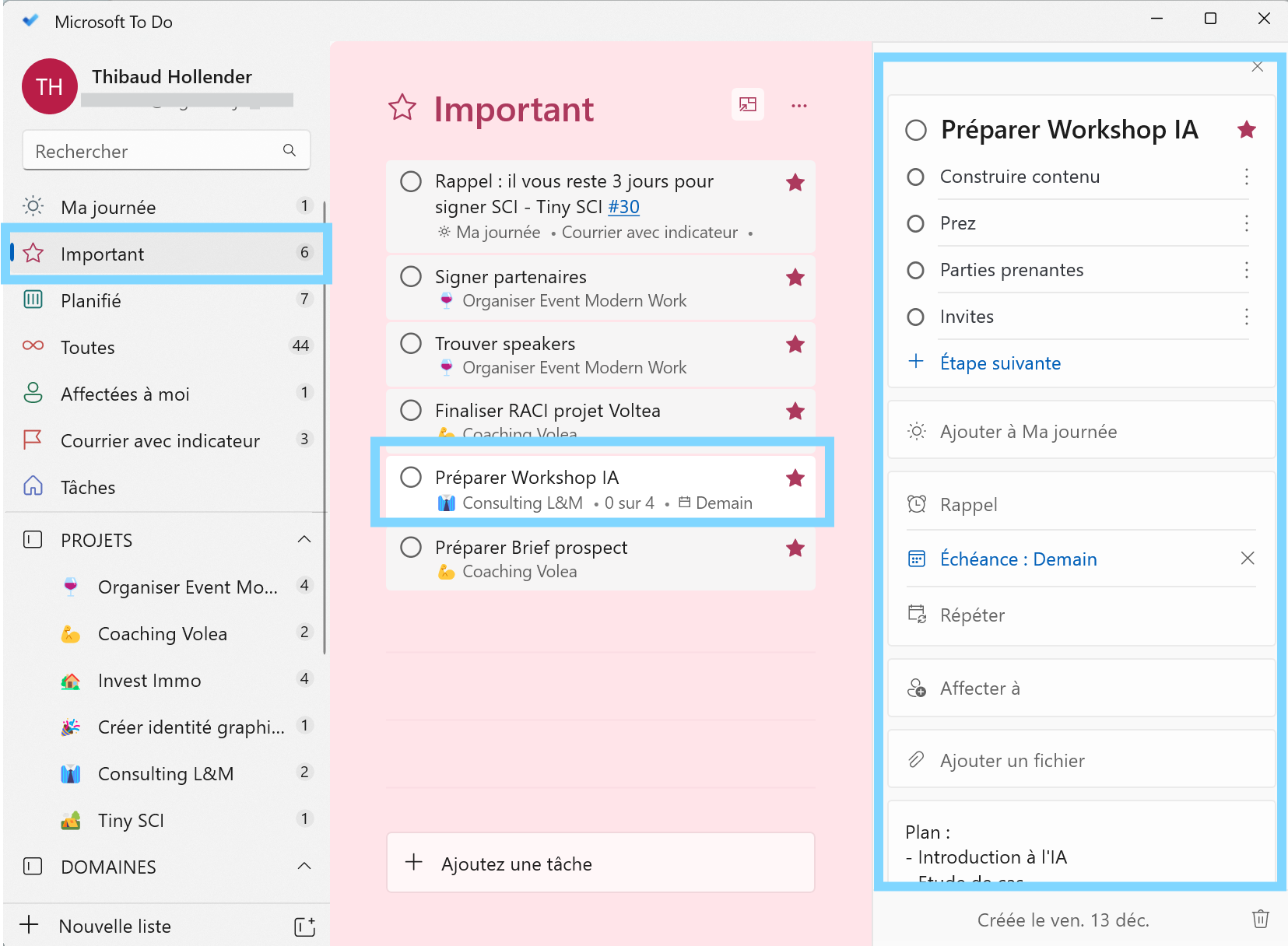The width and height of the screenshot is (1288, 946).
Task: Click the trash icon to delete task
Action: tap(1260, 919)
